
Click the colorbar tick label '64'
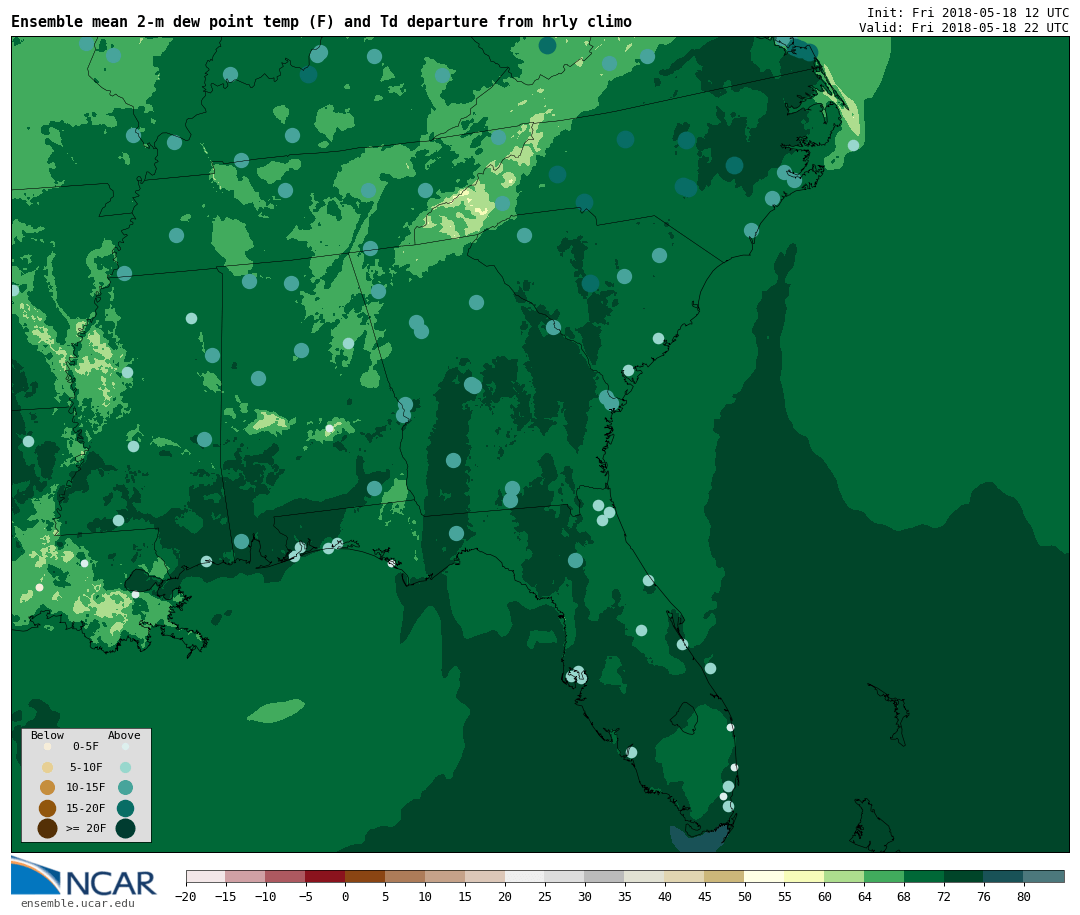(864, 896)
